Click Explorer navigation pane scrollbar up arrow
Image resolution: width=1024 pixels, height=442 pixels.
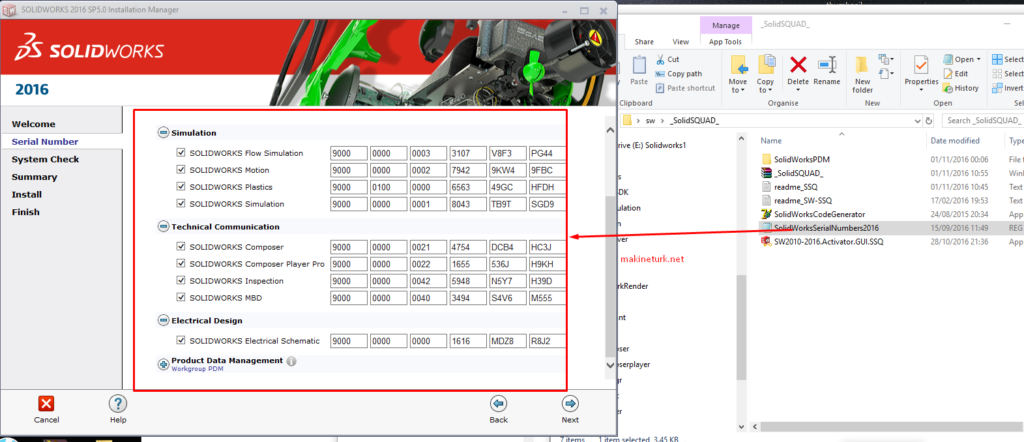[x=741, y=139]
